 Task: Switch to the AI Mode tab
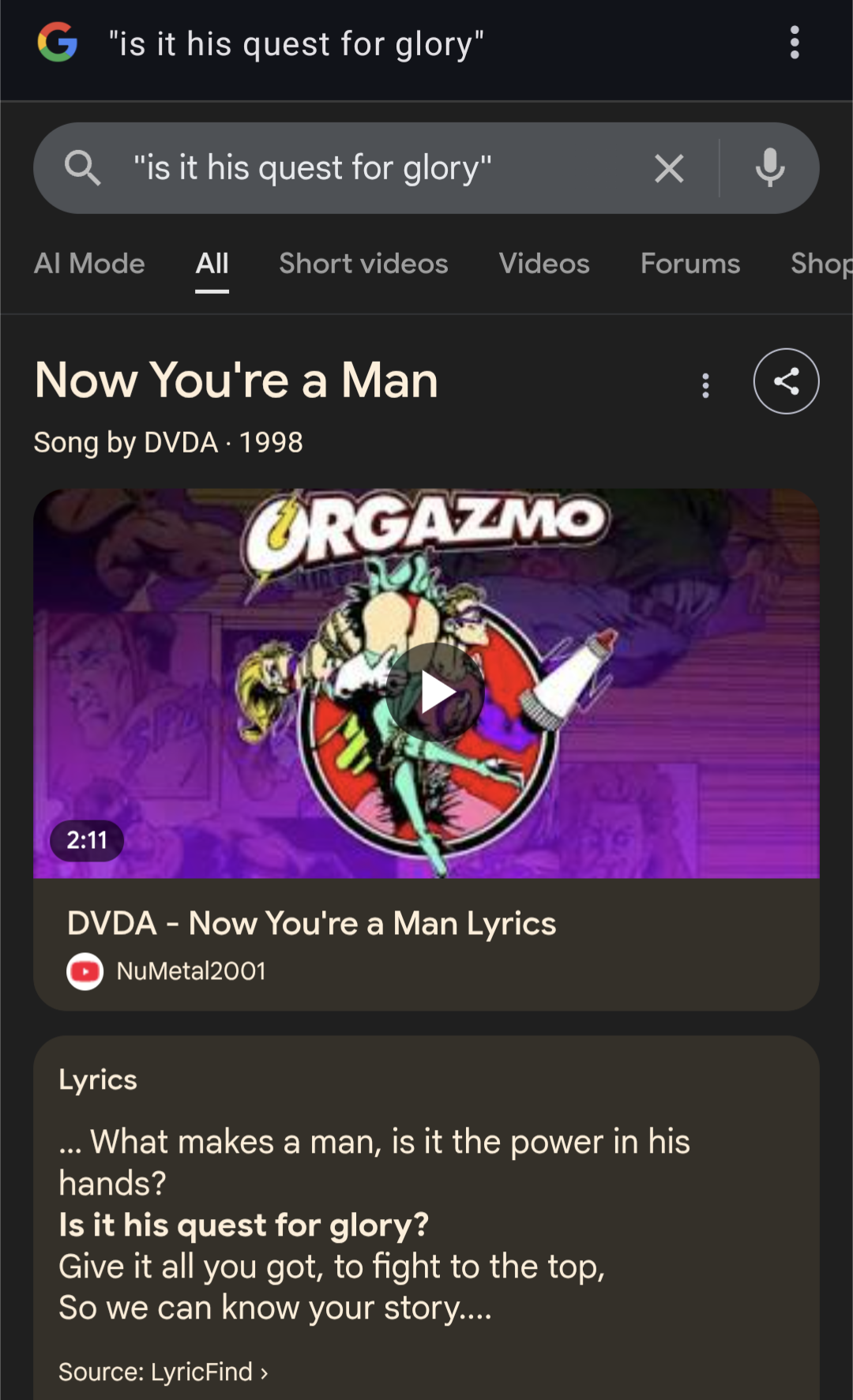pos(89,264)
